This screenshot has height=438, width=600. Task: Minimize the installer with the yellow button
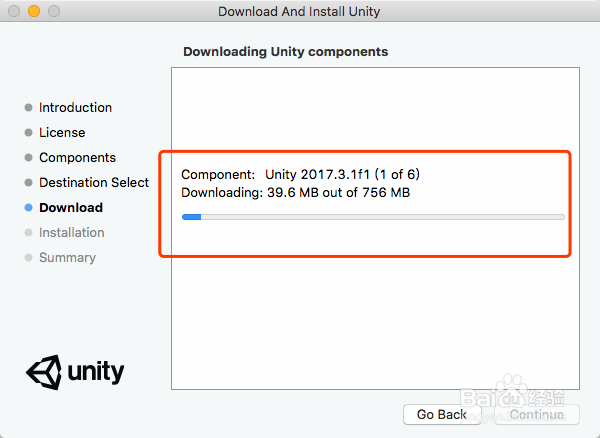click(34, 11)
